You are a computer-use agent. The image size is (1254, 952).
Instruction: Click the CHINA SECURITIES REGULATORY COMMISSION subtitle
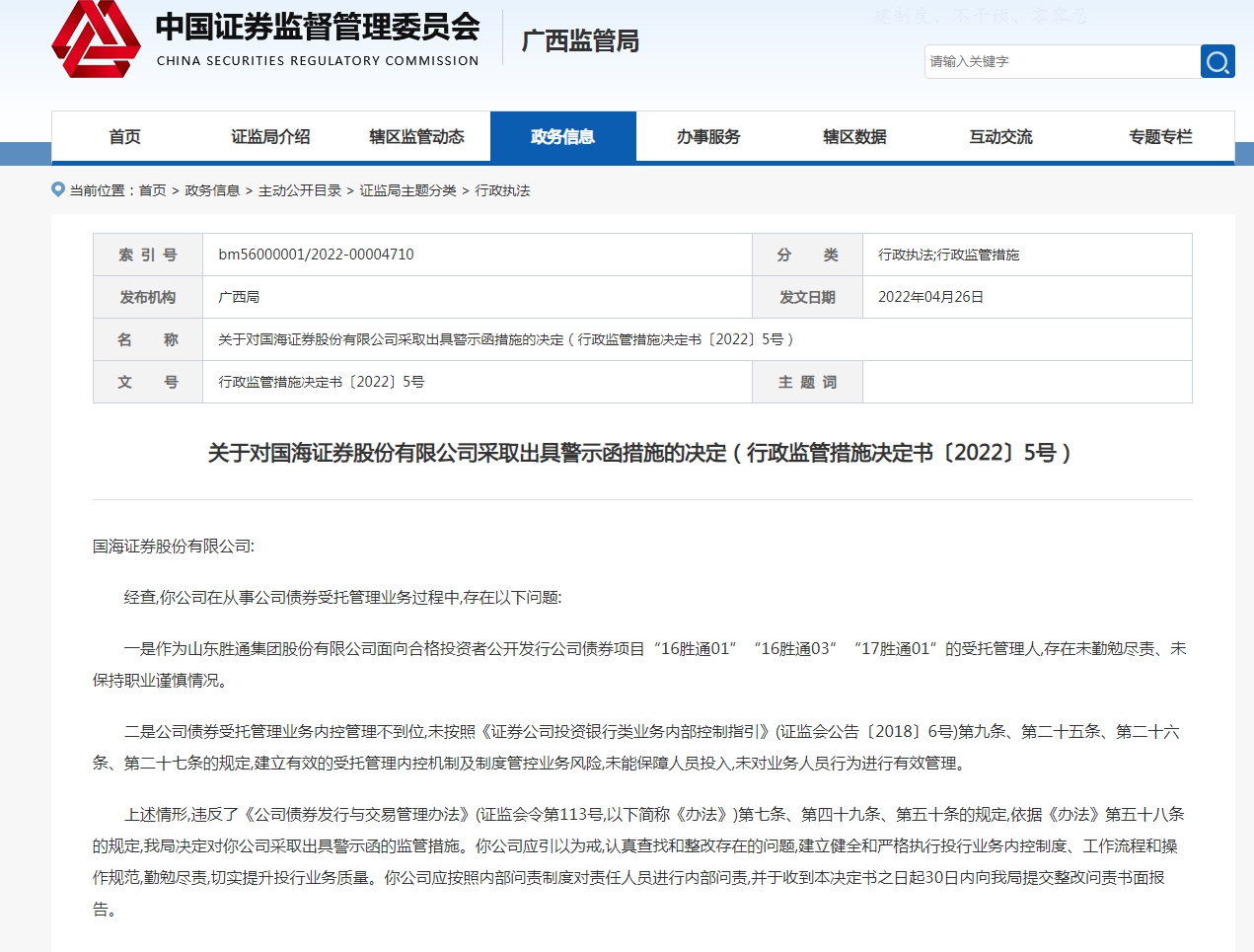318,61
